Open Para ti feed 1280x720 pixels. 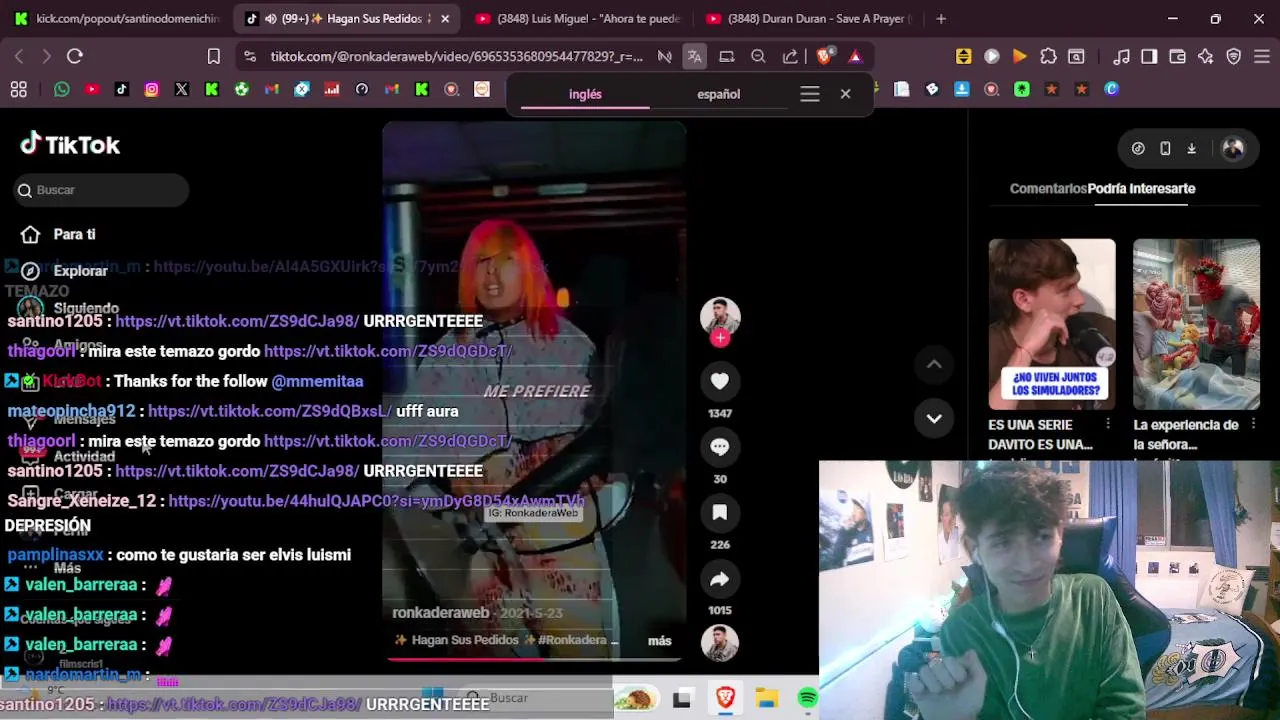pyautogui.click(x=74, y=234)
